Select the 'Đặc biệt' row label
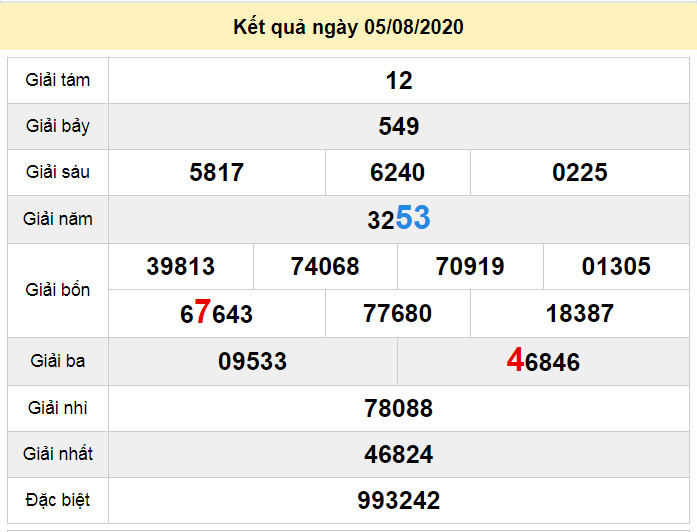This screenshot has width=697, height=532. coord(58,500)
